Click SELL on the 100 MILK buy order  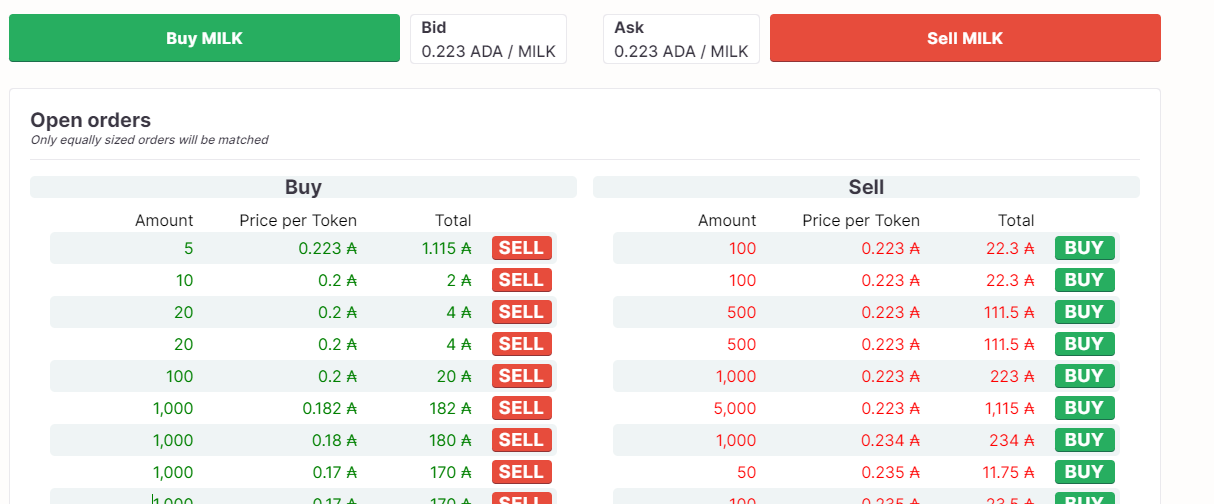[x=521, y=376]
